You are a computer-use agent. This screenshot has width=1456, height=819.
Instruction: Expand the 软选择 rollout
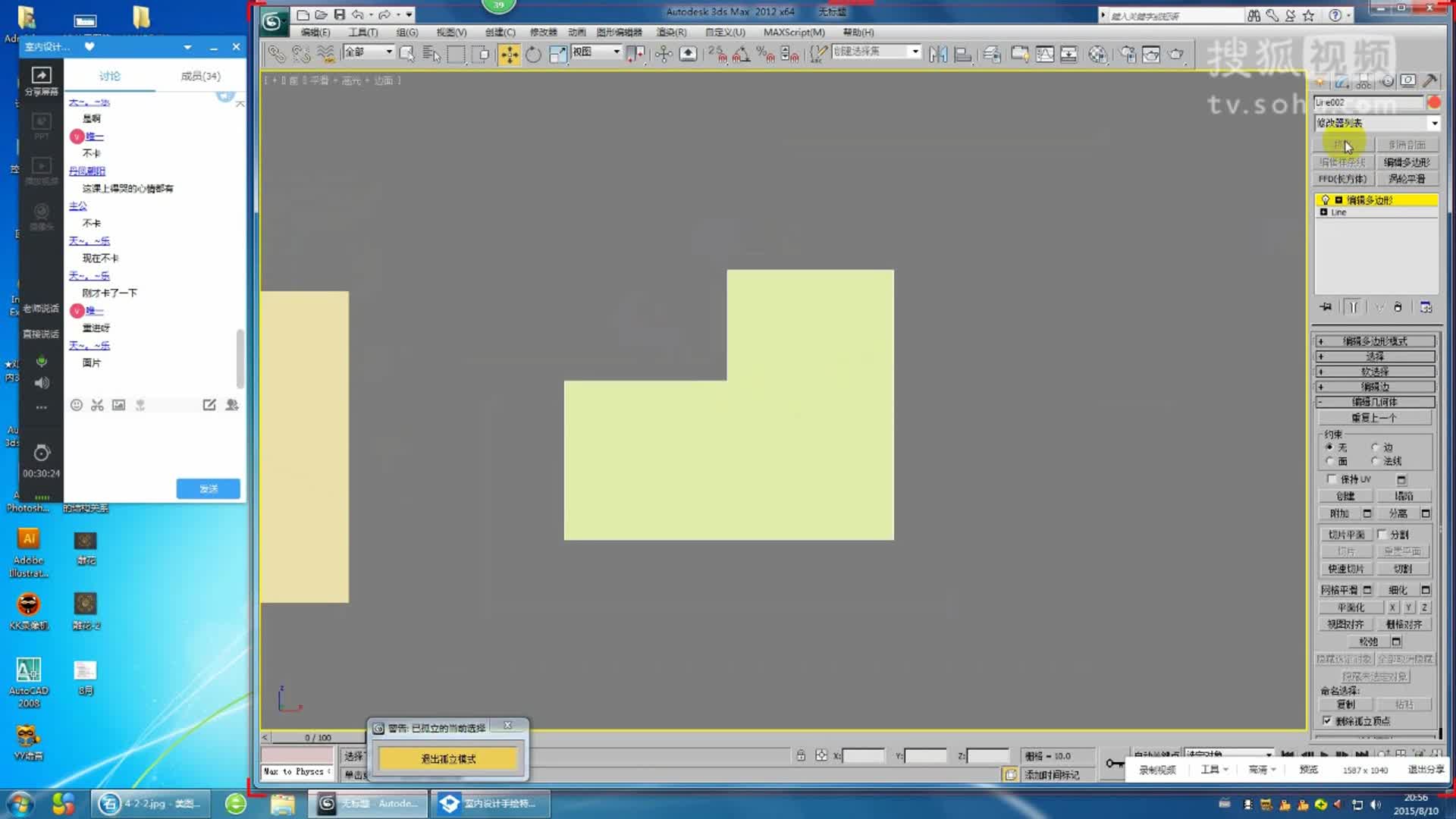[x=1375, y=372]
